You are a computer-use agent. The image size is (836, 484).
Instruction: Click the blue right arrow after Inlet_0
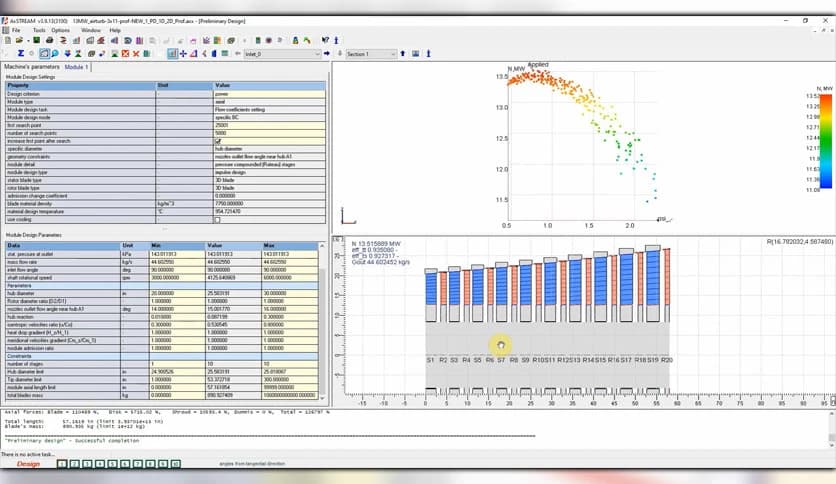point(327,54)
